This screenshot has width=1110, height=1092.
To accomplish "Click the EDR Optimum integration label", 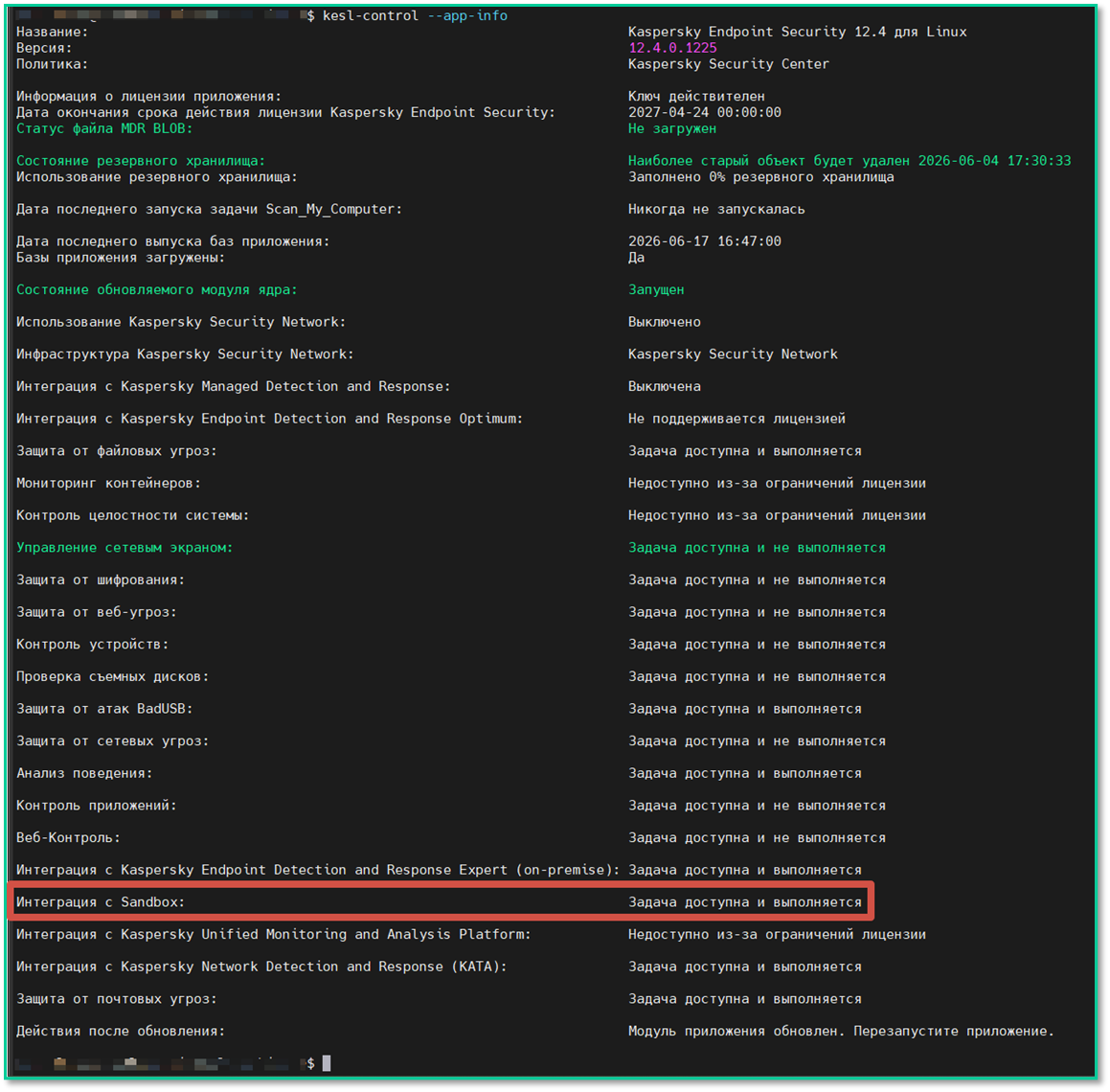I will [270, 419].
